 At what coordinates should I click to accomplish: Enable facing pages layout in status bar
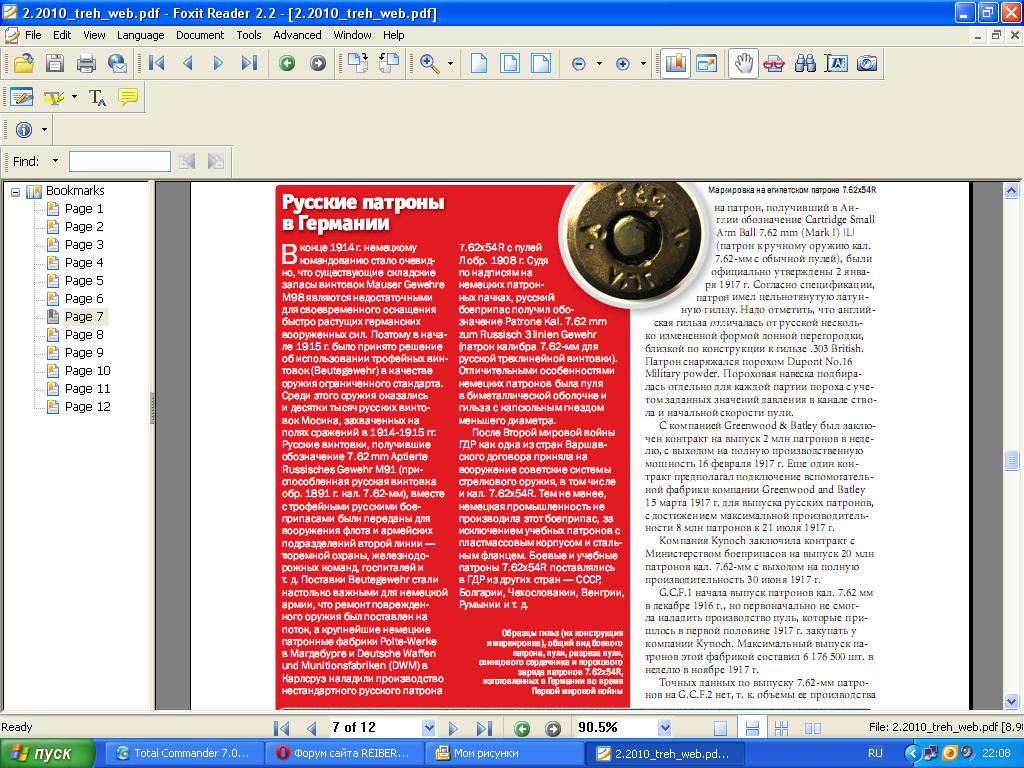[x=782, y=728]
